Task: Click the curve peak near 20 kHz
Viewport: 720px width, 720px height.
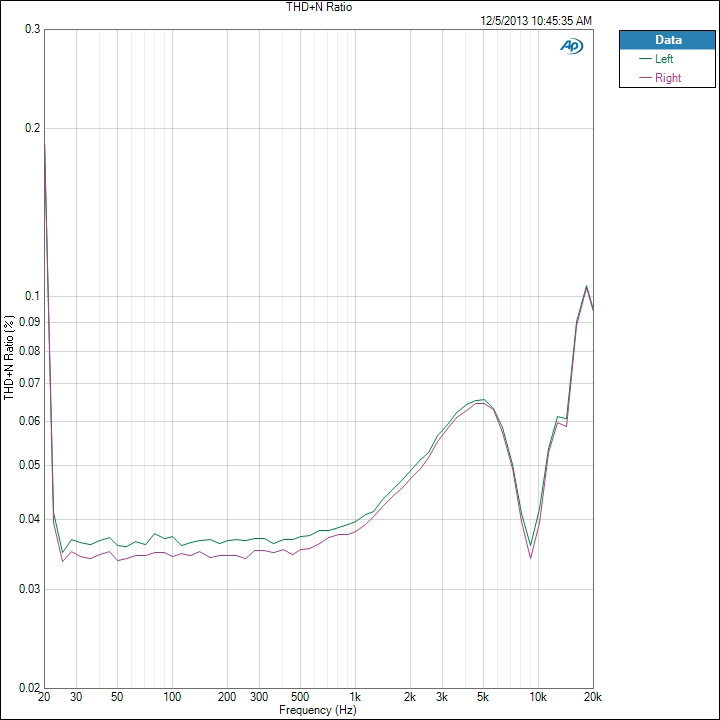Action: (x=586, y=286)
